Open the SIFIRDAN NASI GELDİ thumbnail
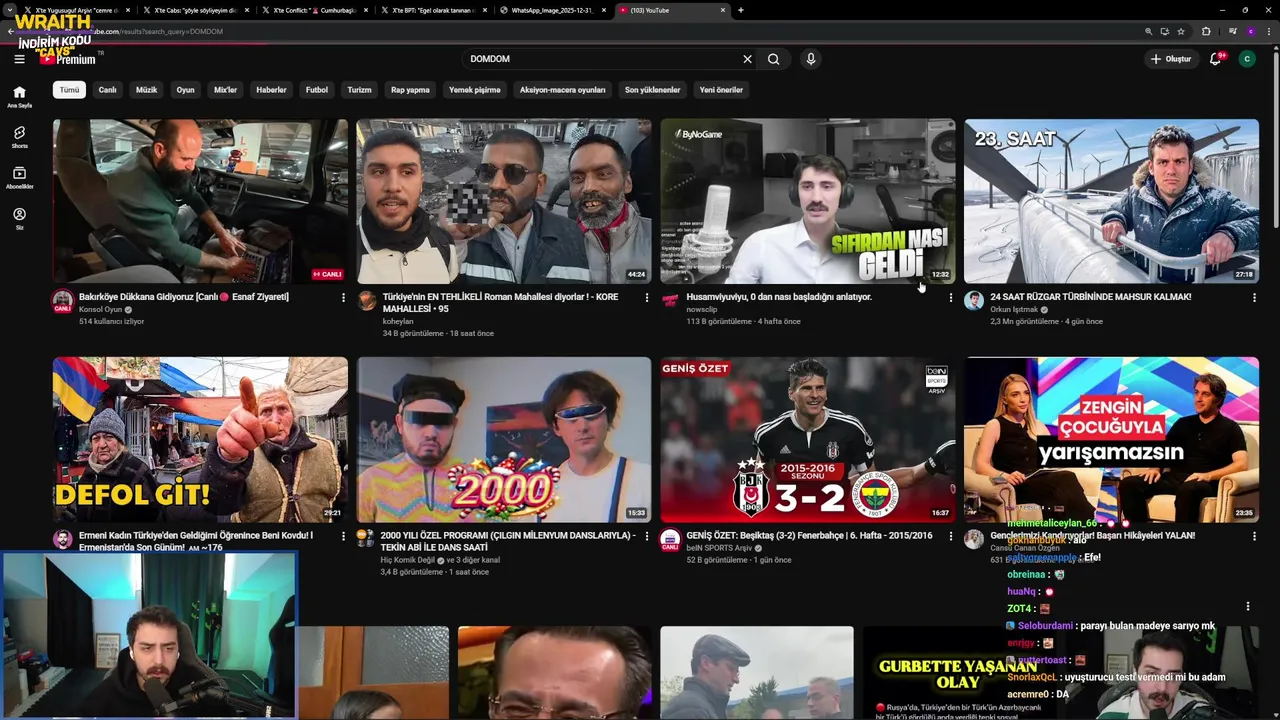The image size is (1280, 720). click(x=807, y=201)
